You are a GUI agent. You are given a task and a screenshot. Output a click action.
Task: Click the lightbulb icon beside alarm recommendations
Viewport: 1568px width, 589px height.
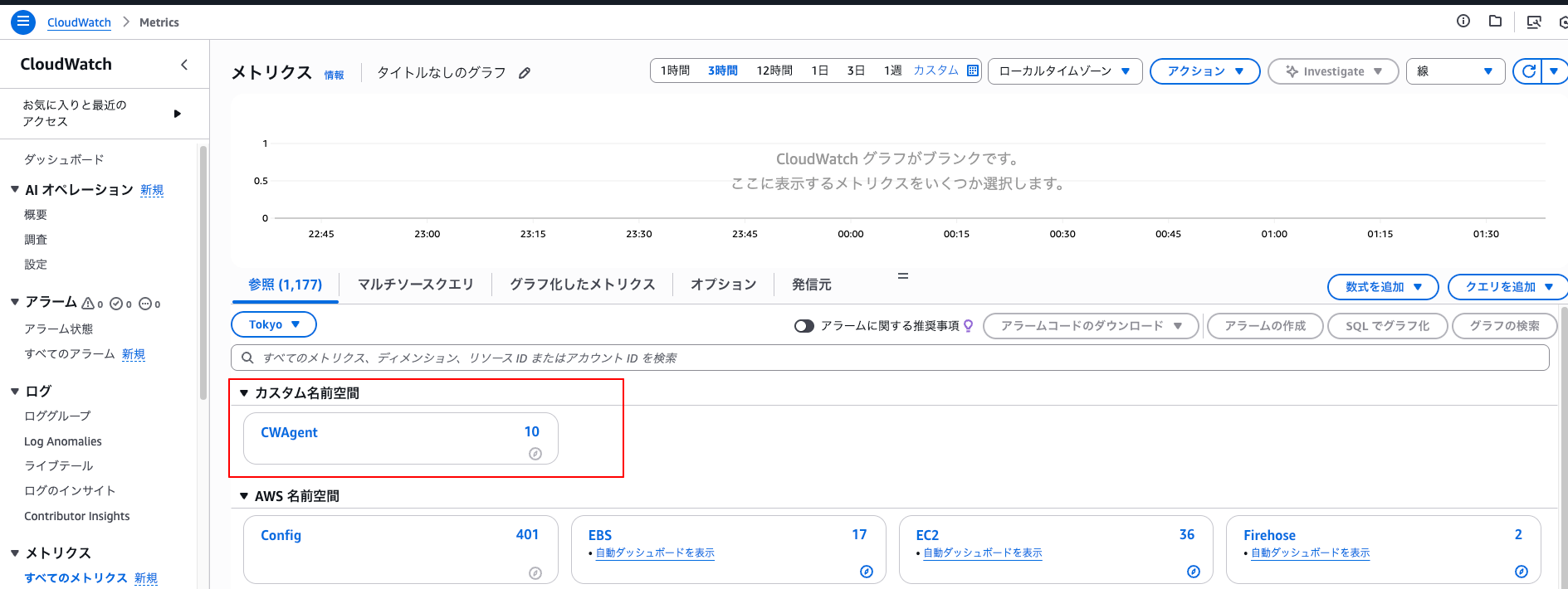click(x=968, y=326)
